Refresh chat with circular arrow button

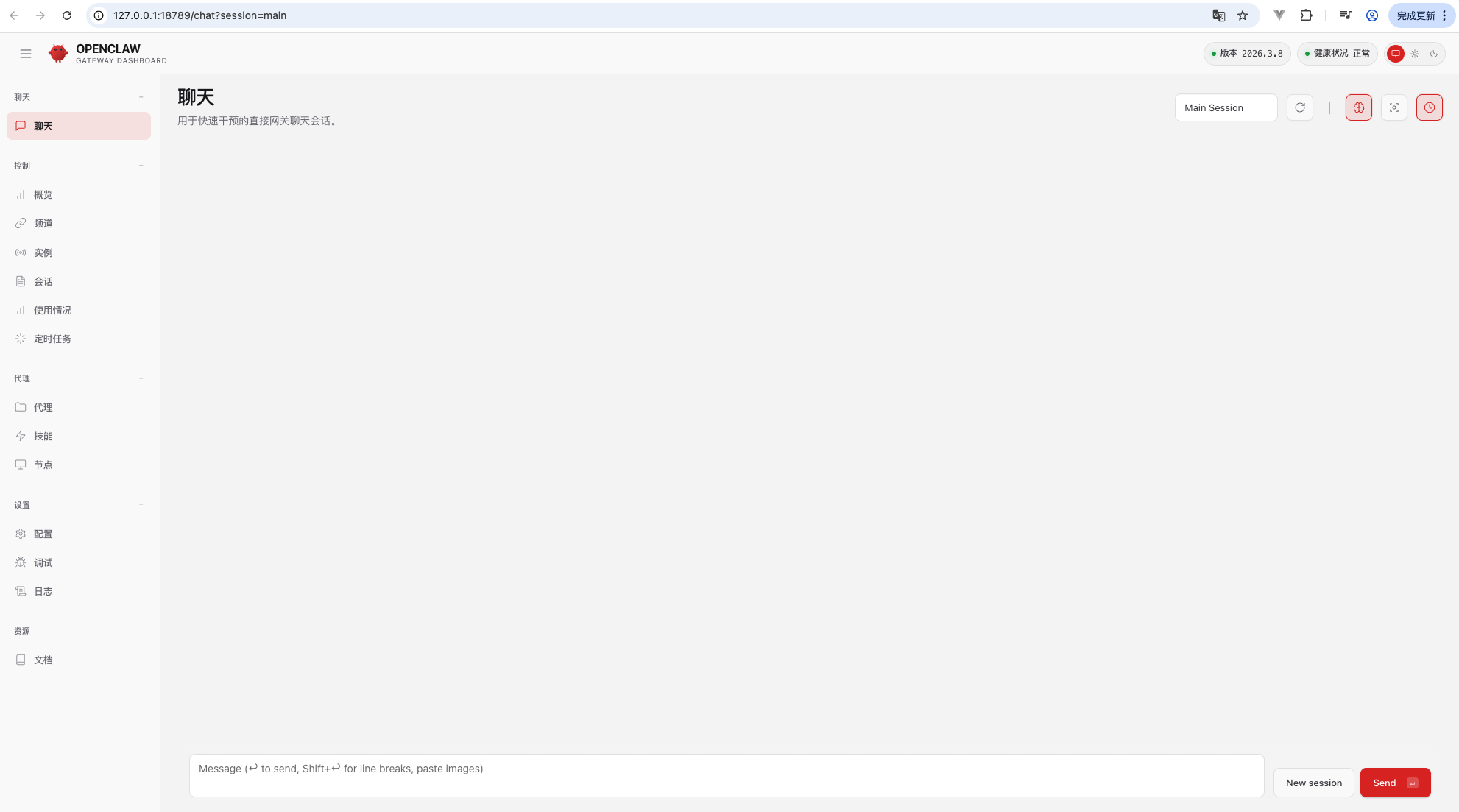(x=1300, y=107)
